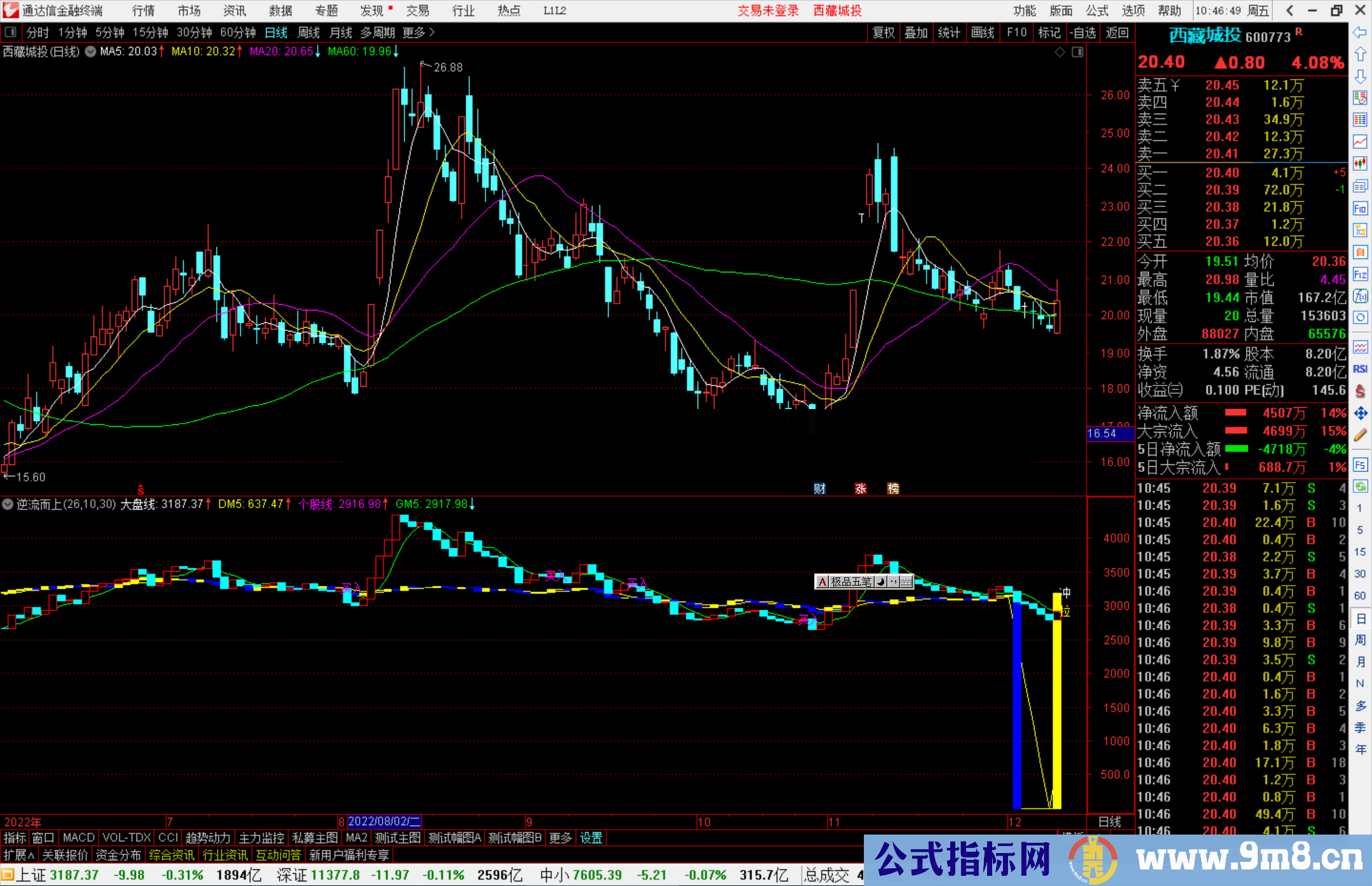Open the candlestick chart icon in sidebar
The width and height of the screenshot is (1372, 886).
(1360, 163)
